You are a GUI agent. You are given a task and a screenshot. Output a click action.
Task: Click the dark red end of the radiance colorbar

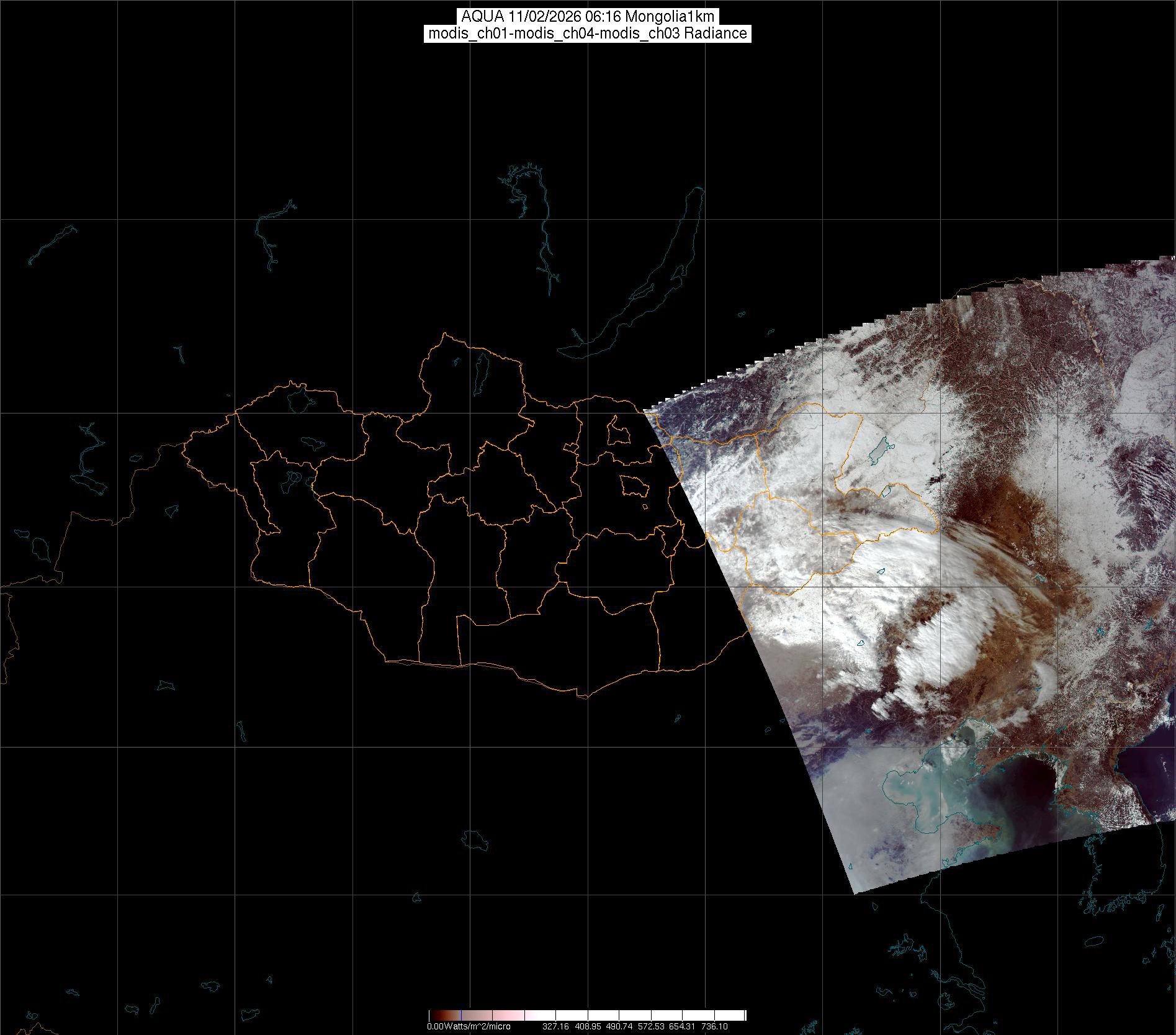point(435,1016)
